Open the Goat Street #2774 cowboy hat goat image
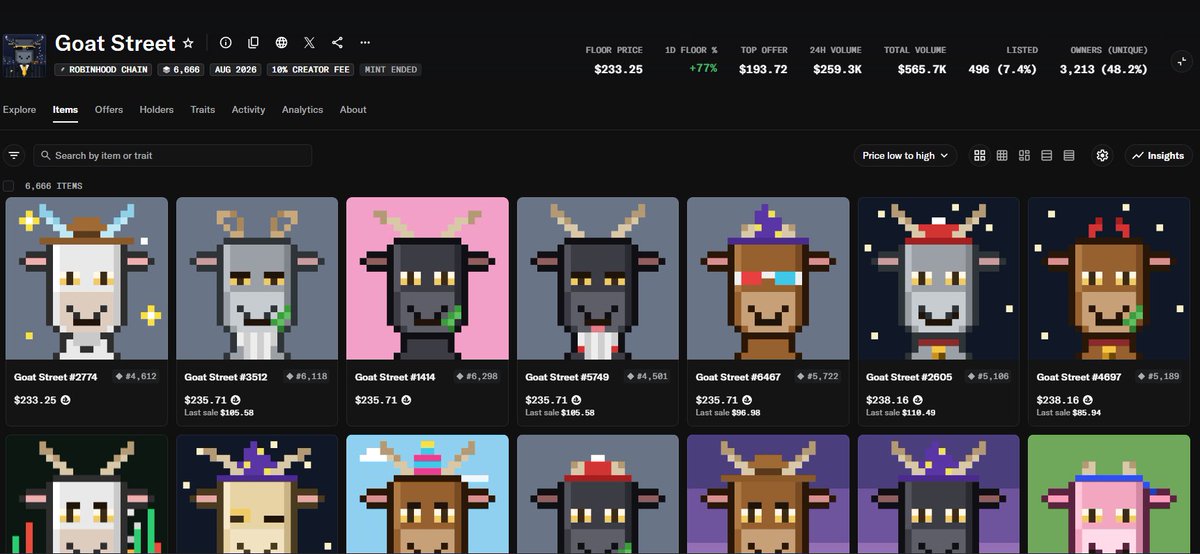1200x554 pixels. click(87, 278)
